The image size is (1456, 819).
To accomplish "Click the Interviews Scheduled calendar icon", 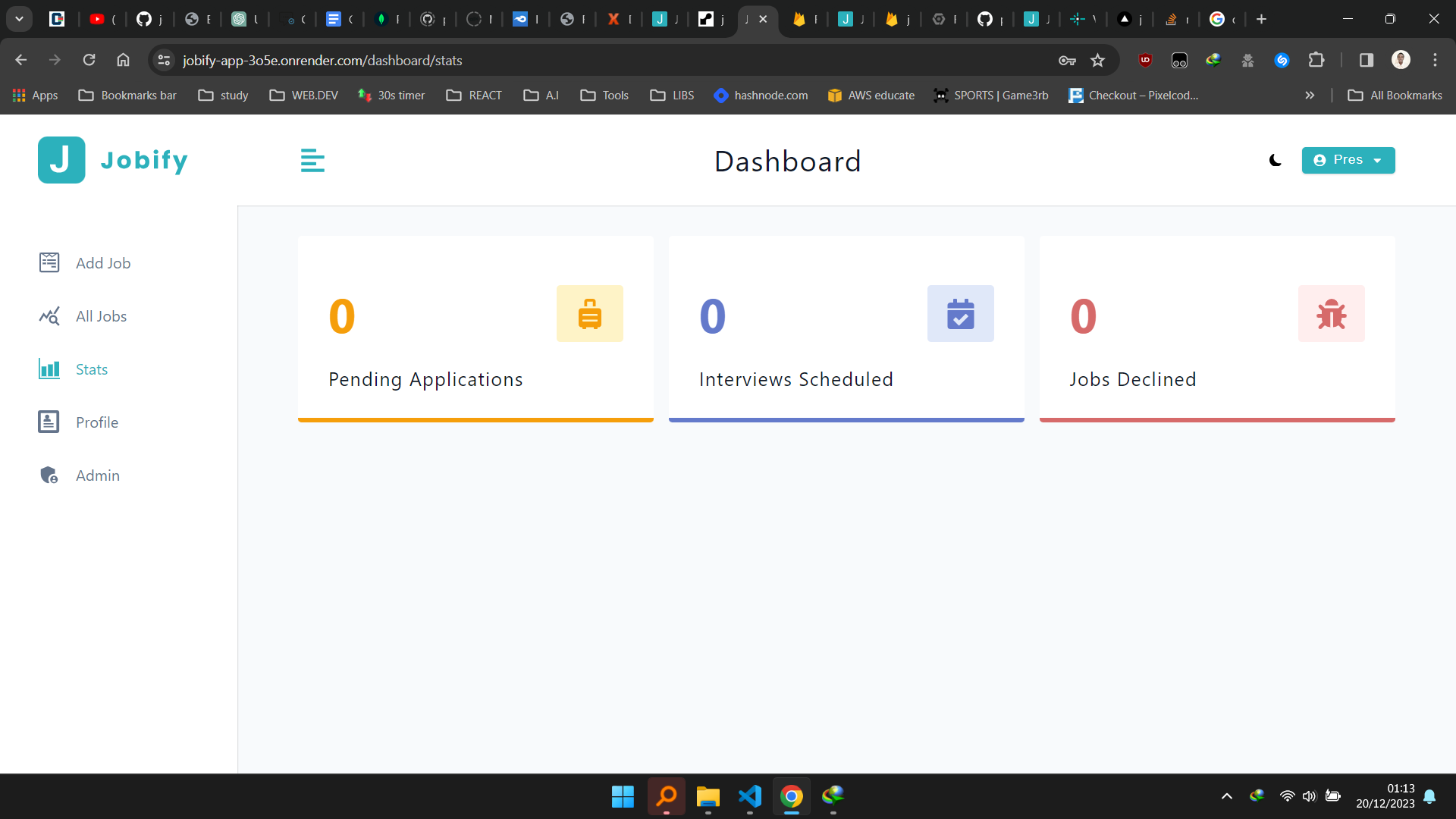I will click(961, 314).
